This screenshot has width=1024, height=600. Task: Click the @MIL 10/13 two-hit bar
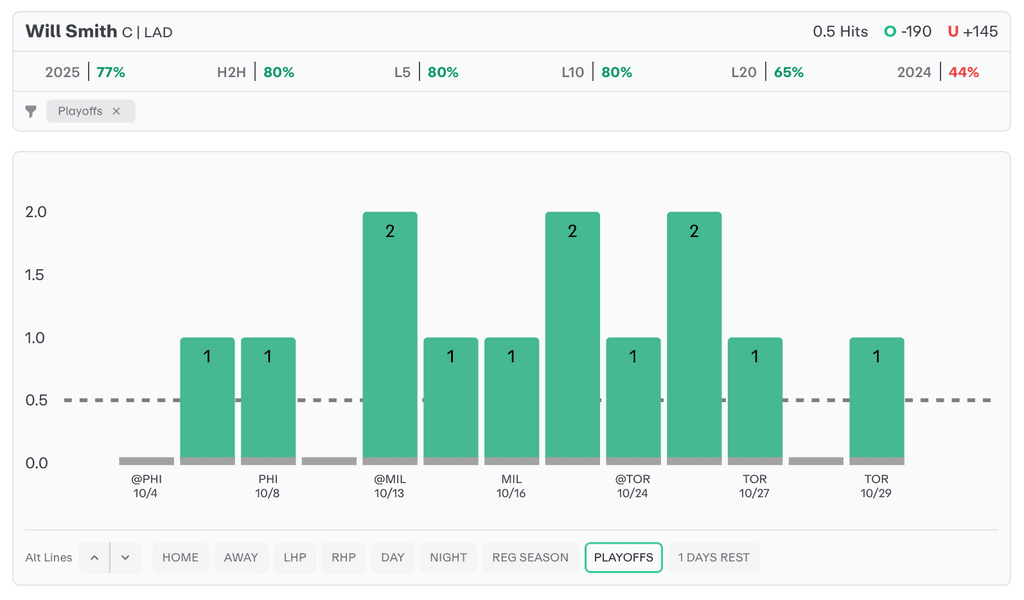(x=390, y=335)
